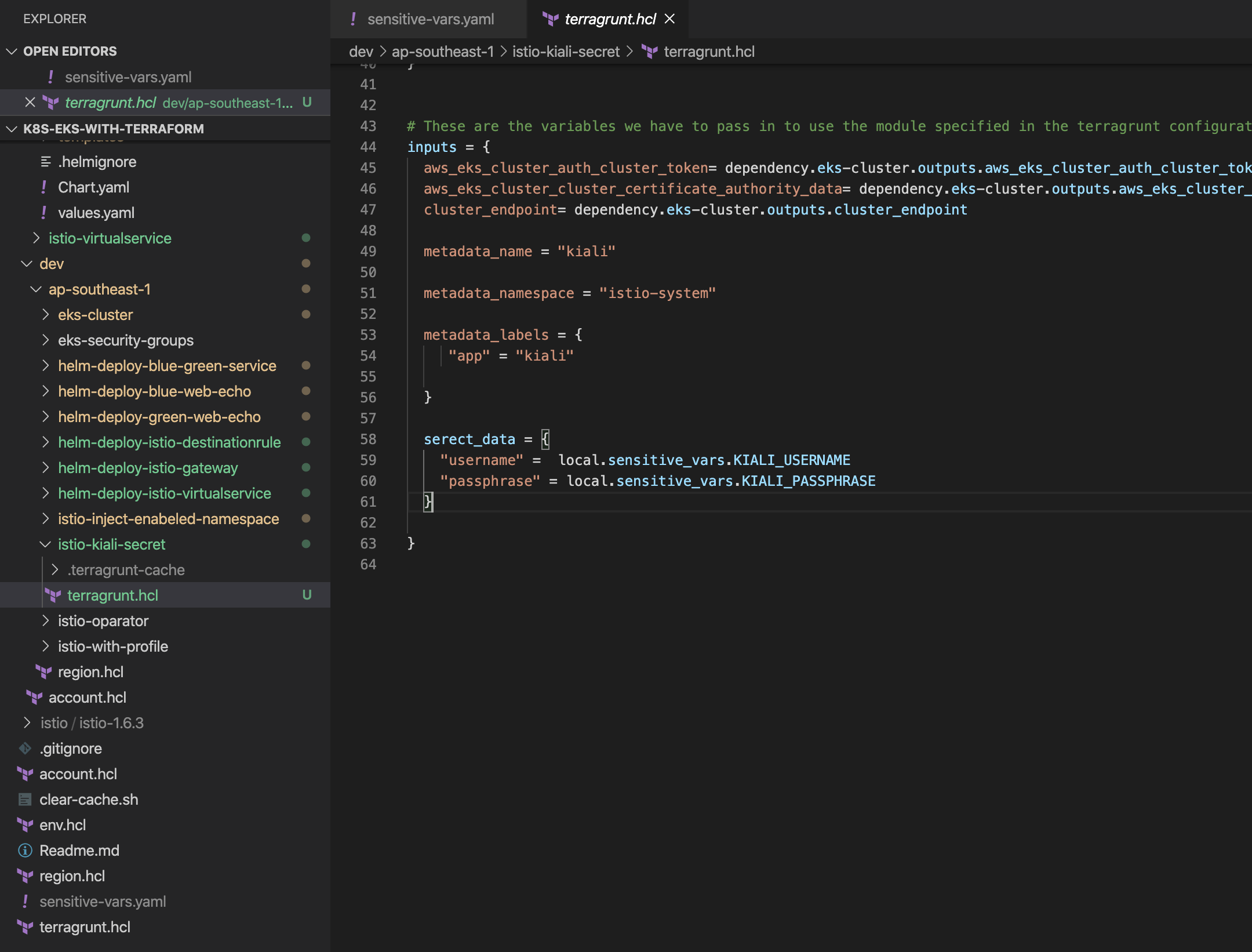
Task: Click the KIALI_PASSPHRASE text in editor
Action: click(x=809, y=481)
